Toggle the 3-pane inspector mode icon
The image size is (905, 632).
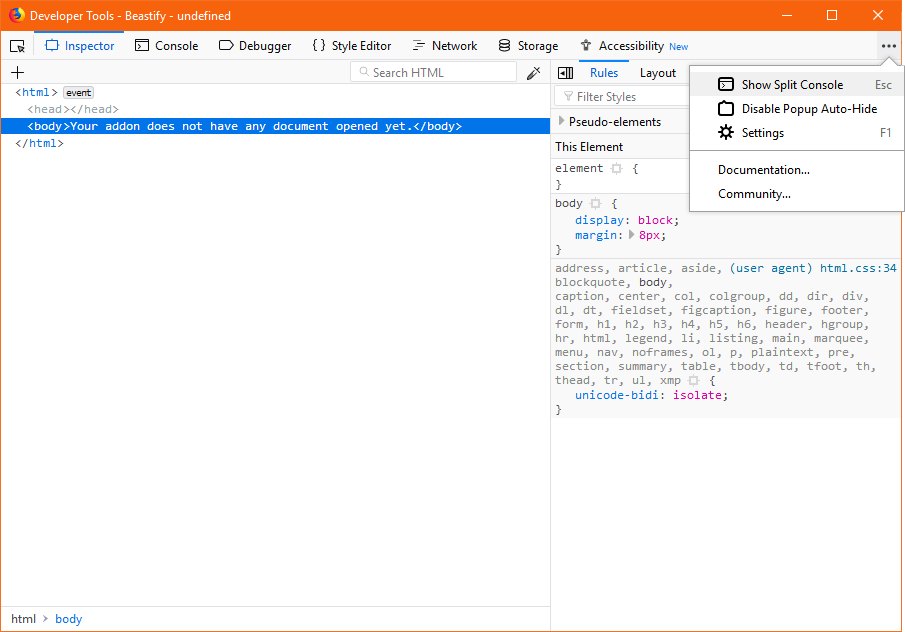(x=565, y=73)
